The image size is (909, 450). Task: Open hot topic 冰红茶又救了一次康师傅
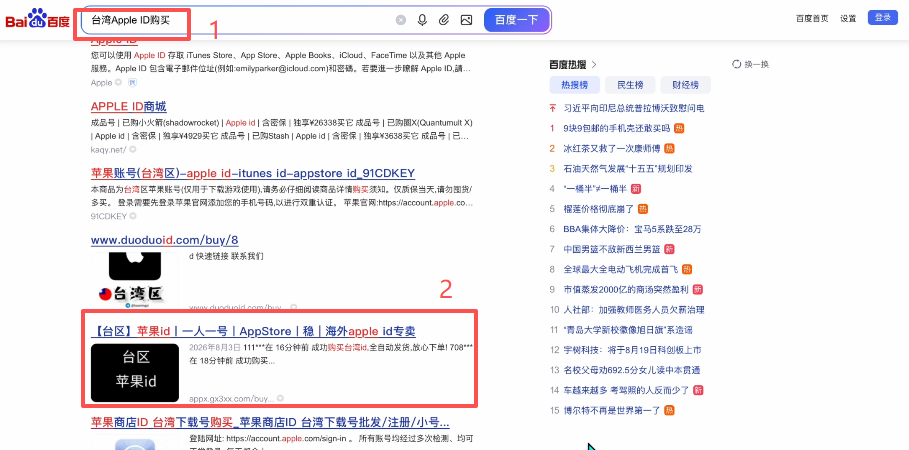click(x=612, y=148)
